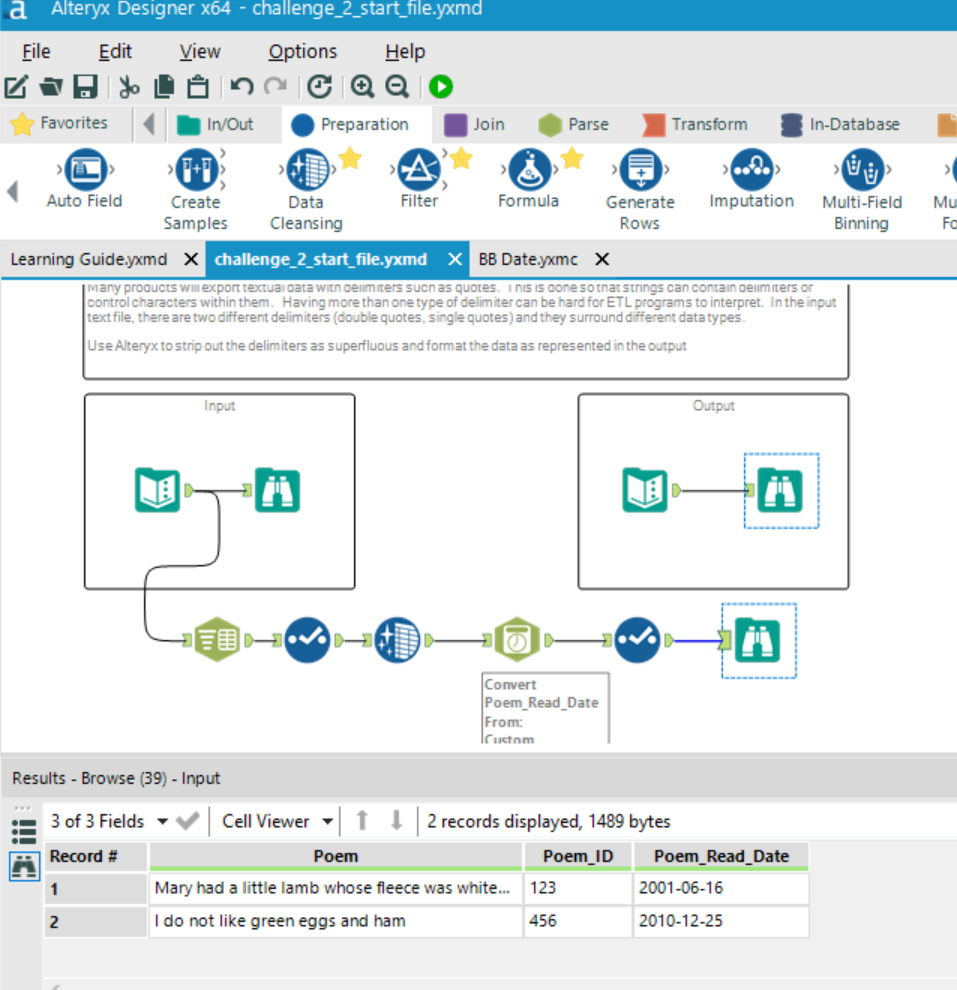Zoom out of the canvas
Screen dimensions: 957x990
click(397, 86)
